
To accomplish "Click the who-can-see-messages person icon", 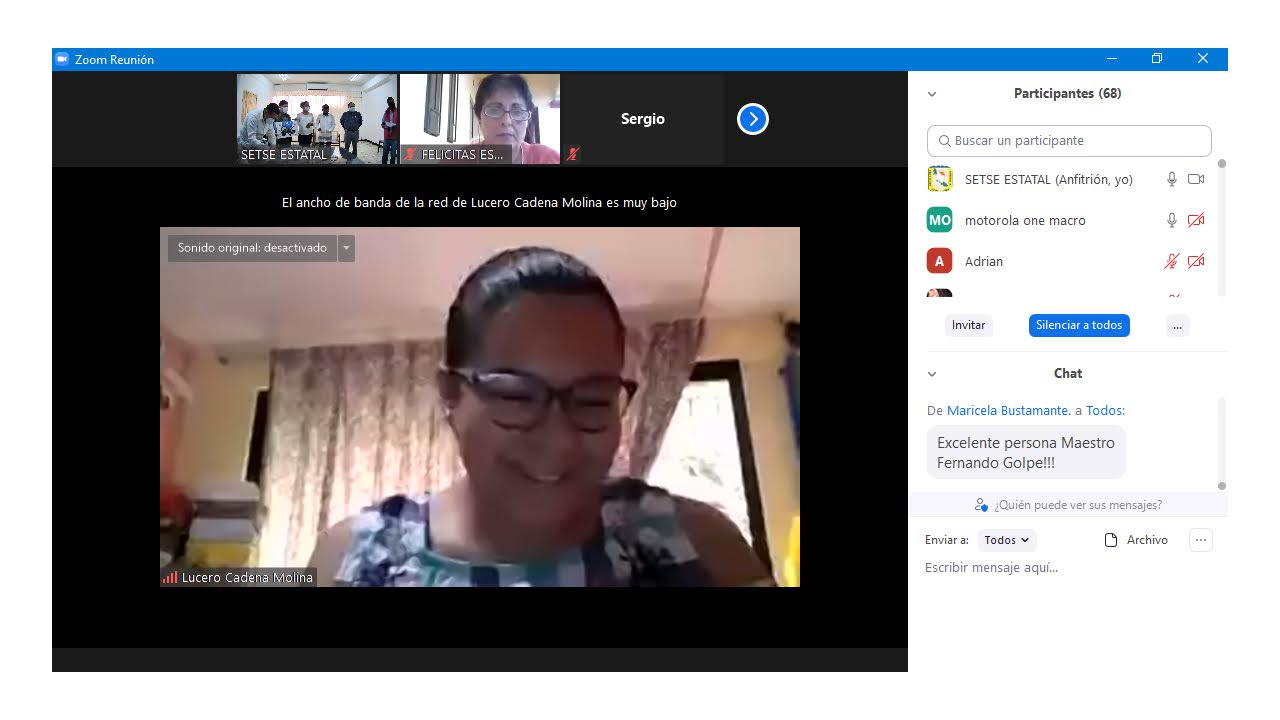I will coord(981,505).
